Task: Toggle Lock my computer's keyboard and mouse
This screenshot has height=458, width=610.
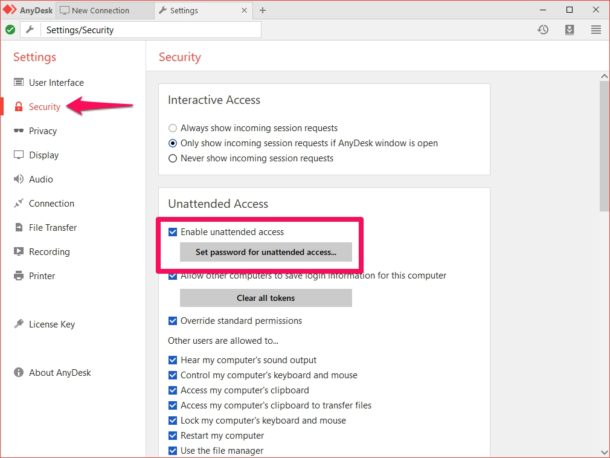Action: tap(172, 421)
